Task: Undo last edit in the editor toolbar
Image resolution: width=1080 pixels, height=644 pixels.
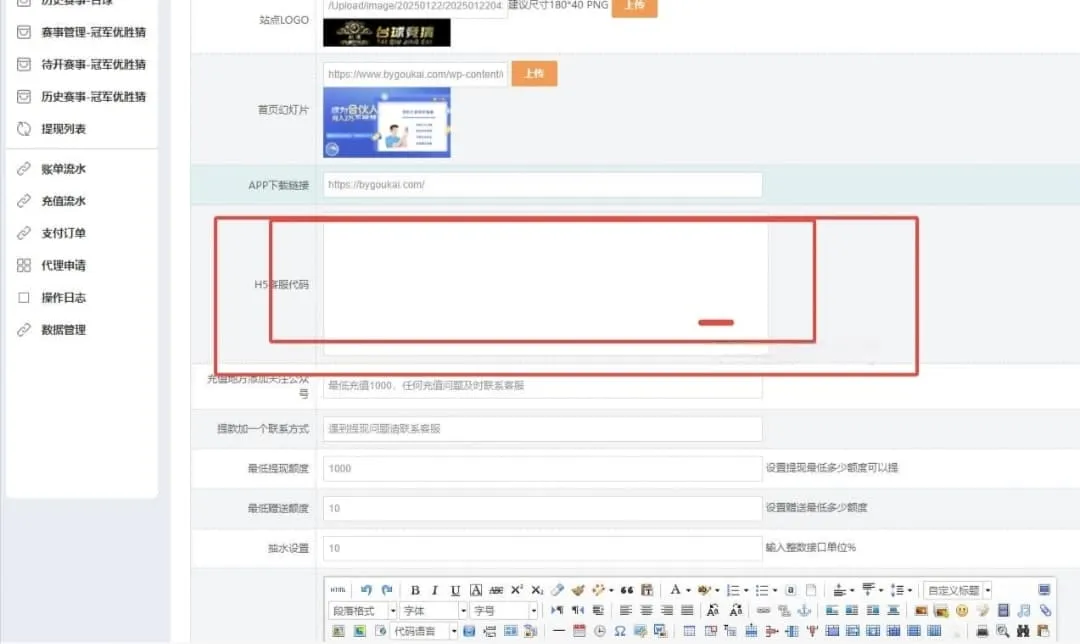Action: 366,590
